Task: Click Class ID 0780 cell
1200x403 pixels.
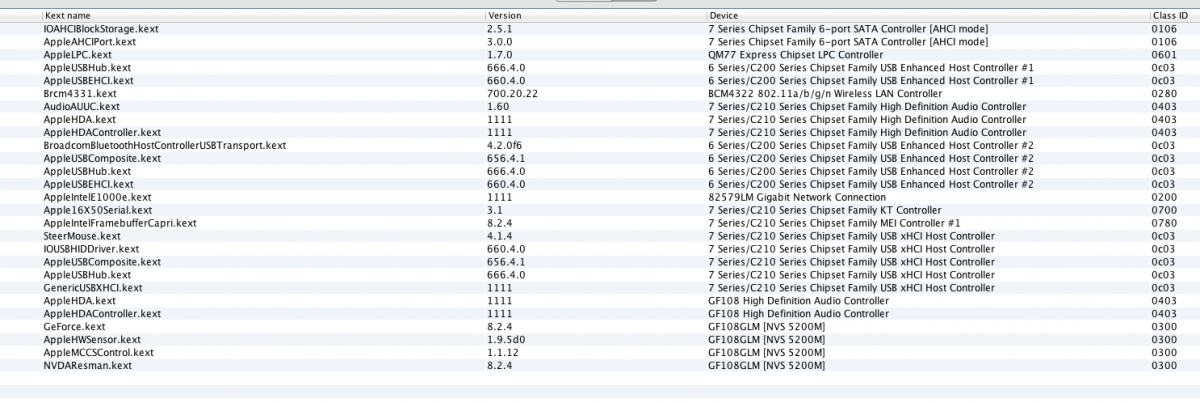Action: tap(1163, 223)
